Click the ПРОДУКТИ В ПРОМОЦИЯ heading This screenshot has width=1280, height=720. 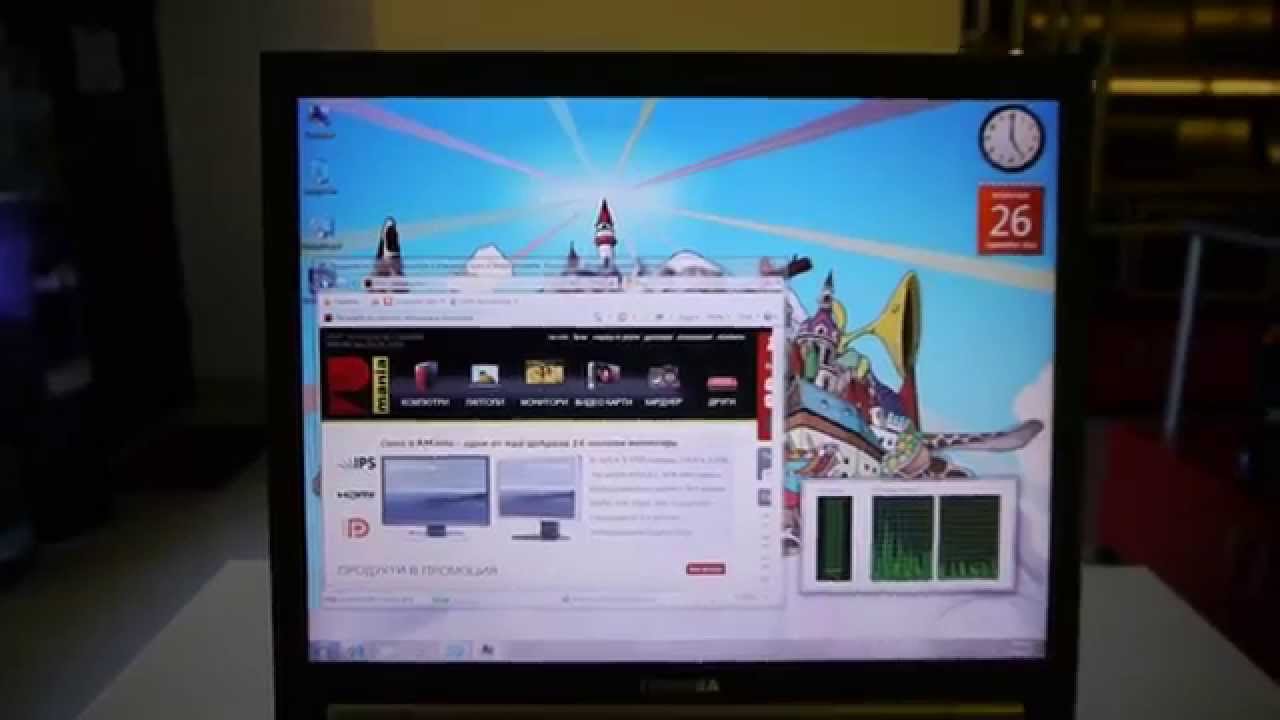coord(417,570)
